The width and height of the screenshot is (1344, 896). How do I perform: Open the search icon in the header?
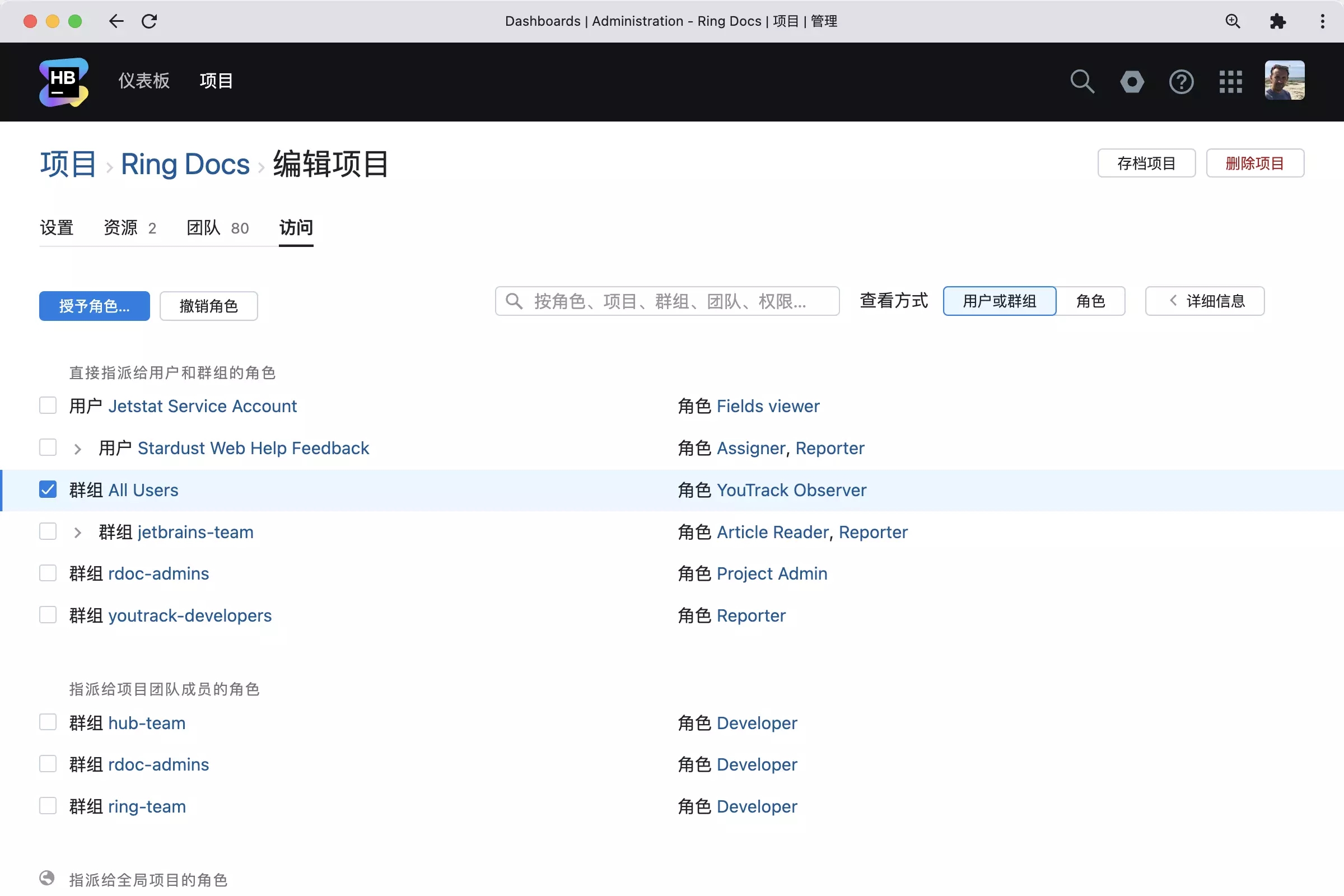click(x=1082, y=82)
